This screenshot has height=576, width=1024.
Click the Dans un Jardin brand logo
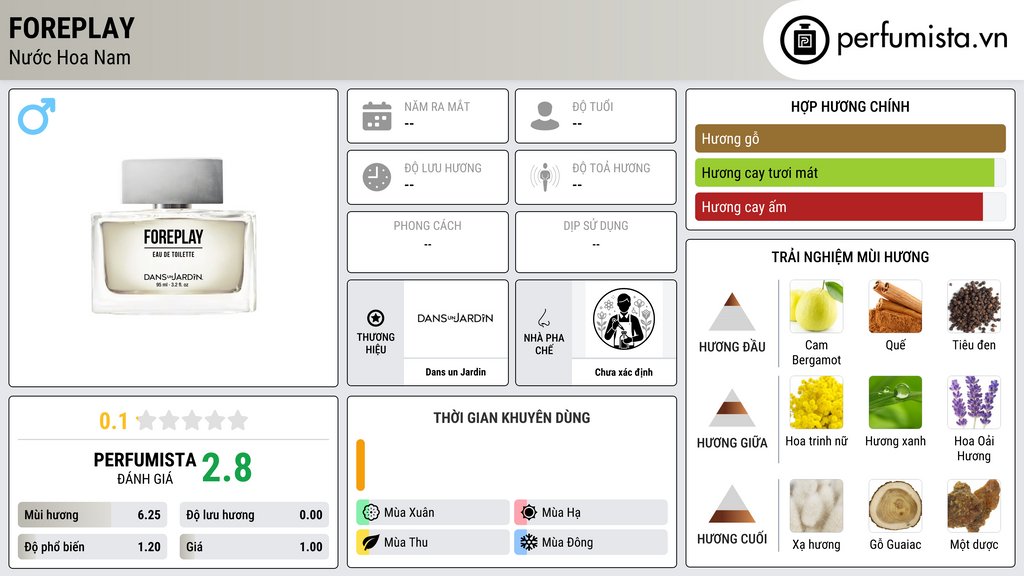coord(456,318)
